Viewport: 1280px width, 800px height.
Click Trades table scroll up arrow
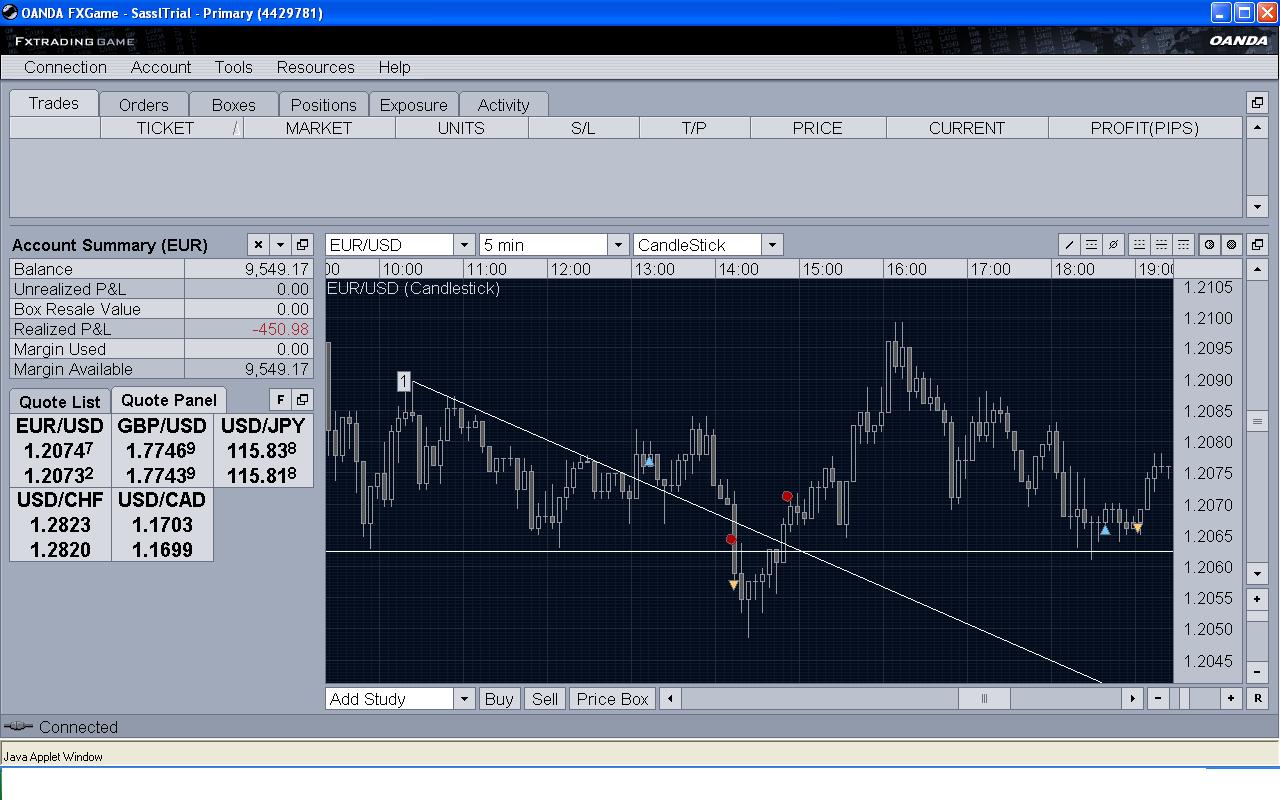coord(1258,128)
